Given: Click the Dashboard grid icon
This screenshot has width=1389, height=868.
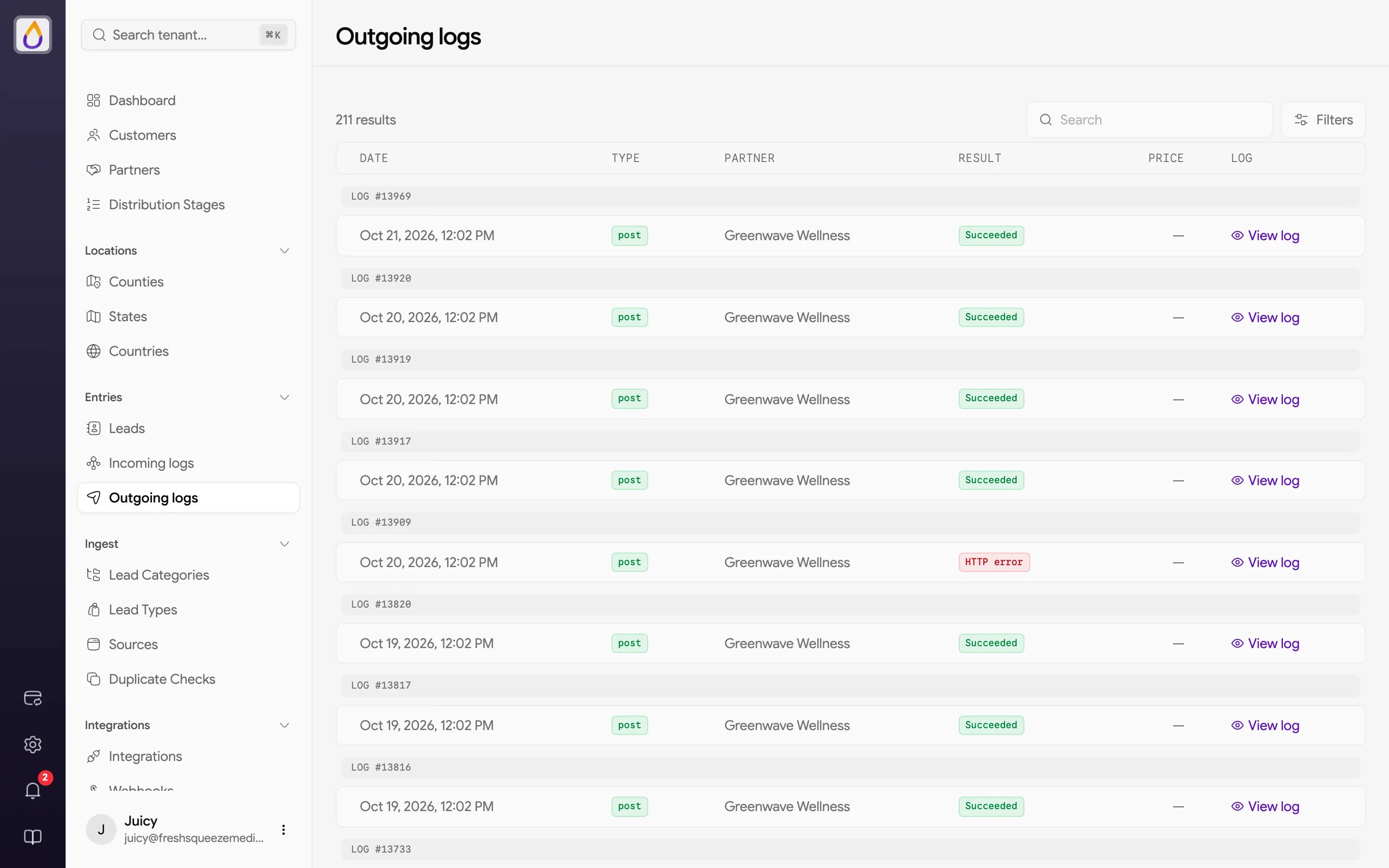Looking at the screenshot, I should [x=94, y=100].
